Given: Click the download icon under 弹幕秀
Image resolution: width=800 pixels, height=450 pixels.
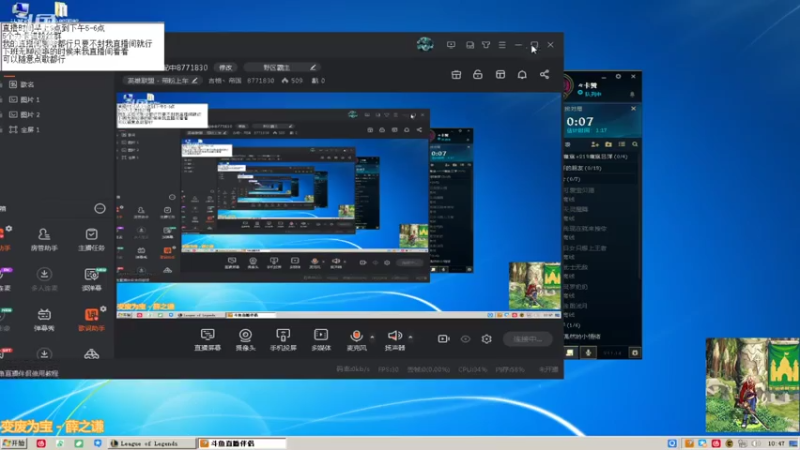Looking at the screenshot, I should point(44,353).
